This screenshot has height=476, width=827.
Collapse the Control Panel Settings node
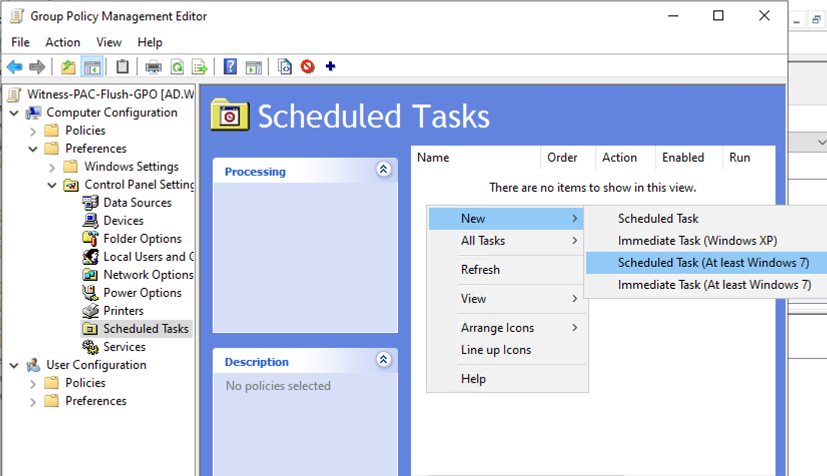click(52, 185)
